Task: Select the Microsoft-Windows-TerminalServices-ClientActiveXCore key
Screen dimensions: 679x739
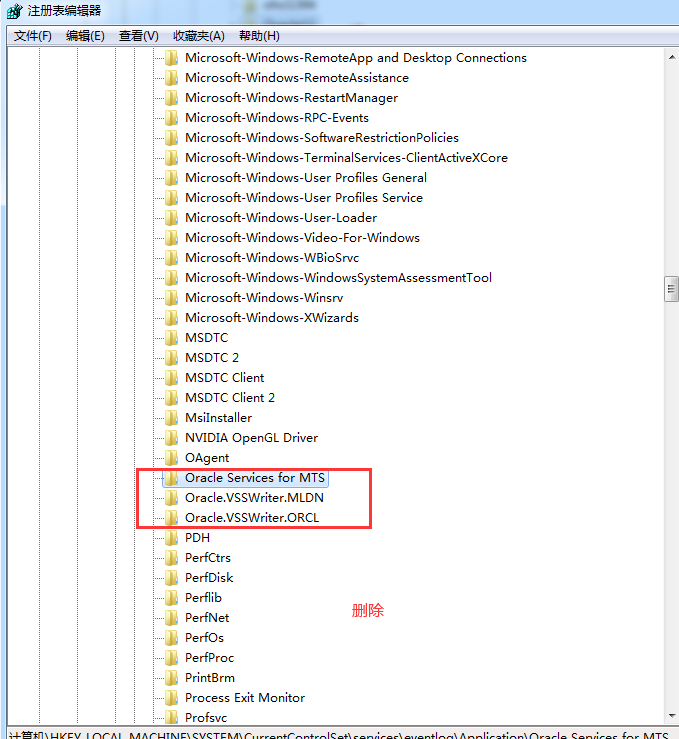Action: (x=346, y=157)
